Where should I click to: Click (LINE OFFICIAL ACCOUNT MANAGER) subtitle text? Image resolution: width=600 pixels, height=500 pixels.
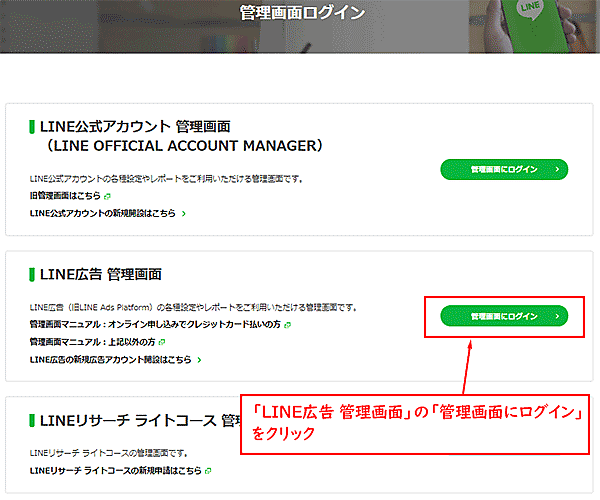click(x=184, y=146)
